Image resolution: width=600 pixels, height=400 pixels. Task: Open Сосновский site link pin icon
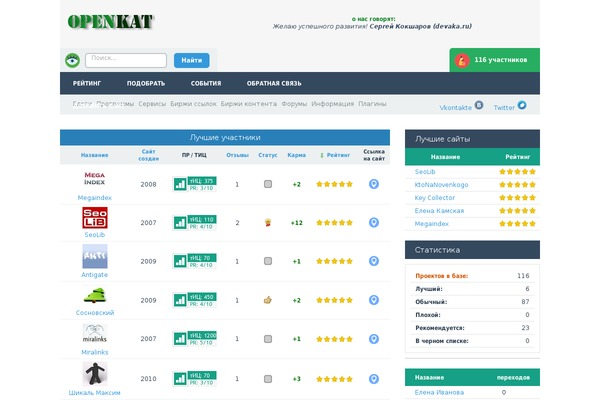pos(374,300)
